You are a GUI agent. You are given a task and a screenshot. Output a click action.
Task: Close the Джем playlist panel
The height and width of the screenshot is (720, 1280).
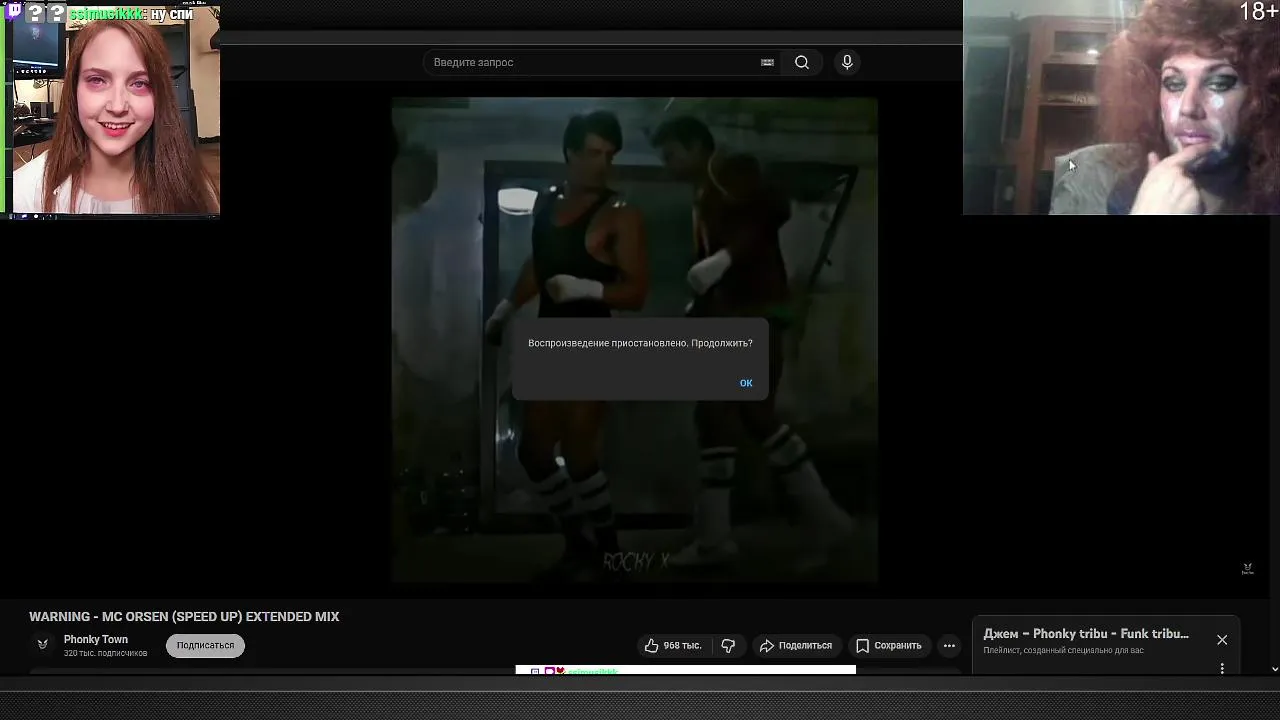[x=1222, y=640]
